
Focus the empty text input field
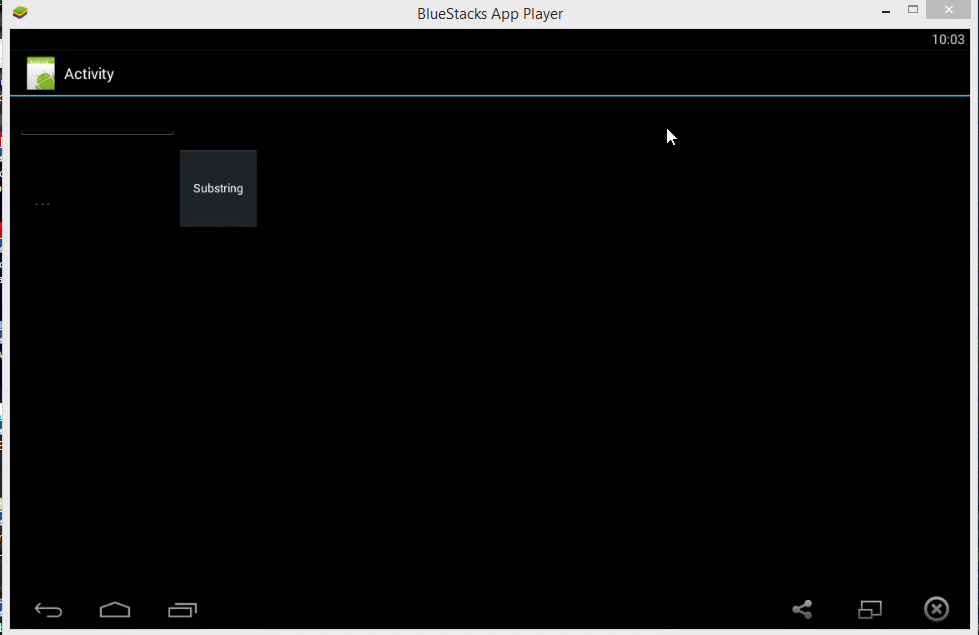click(x=97, y=122)
